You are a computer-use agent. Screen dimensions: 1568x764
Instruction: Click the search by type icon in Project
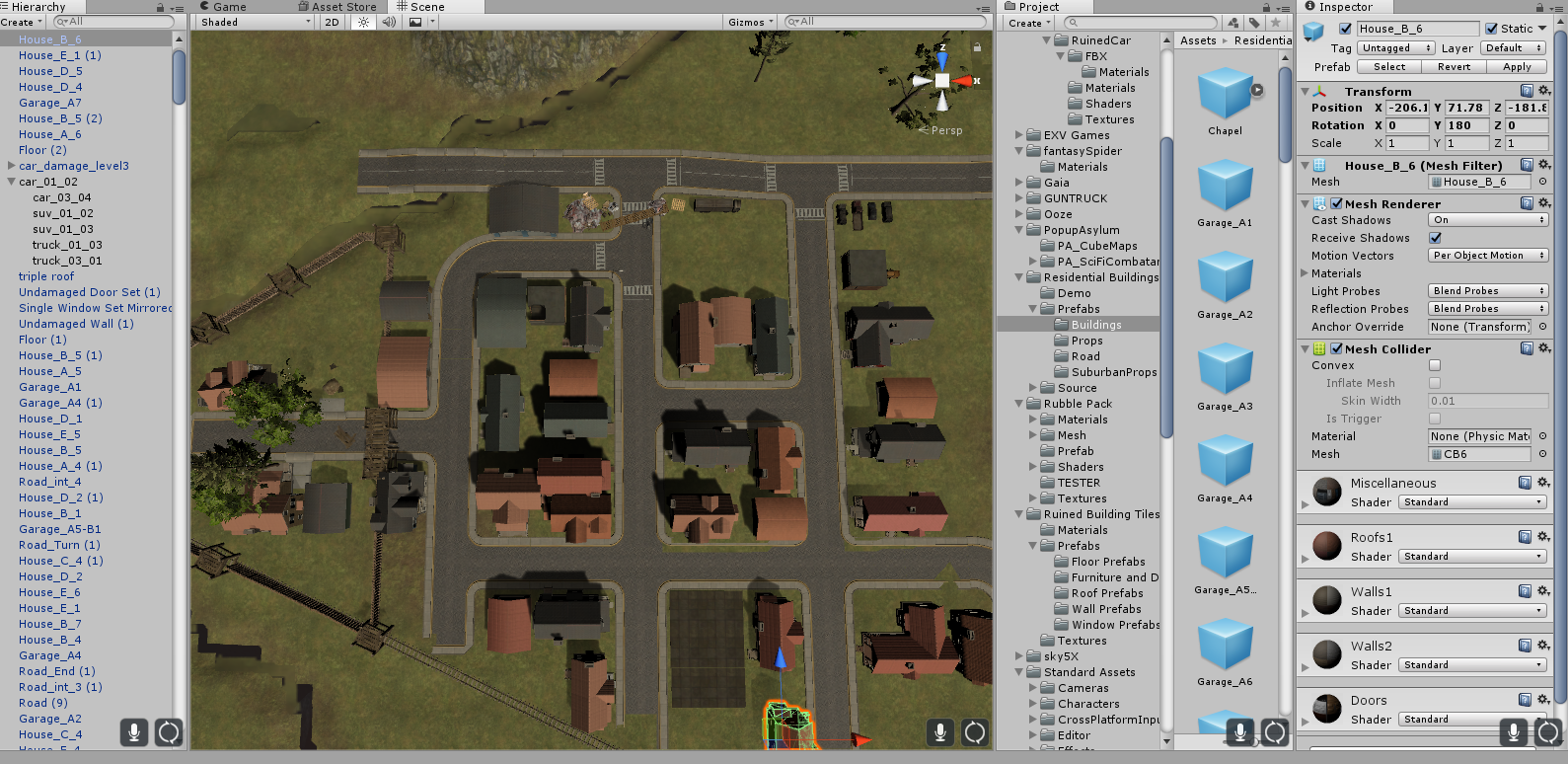pos(1233,23)
